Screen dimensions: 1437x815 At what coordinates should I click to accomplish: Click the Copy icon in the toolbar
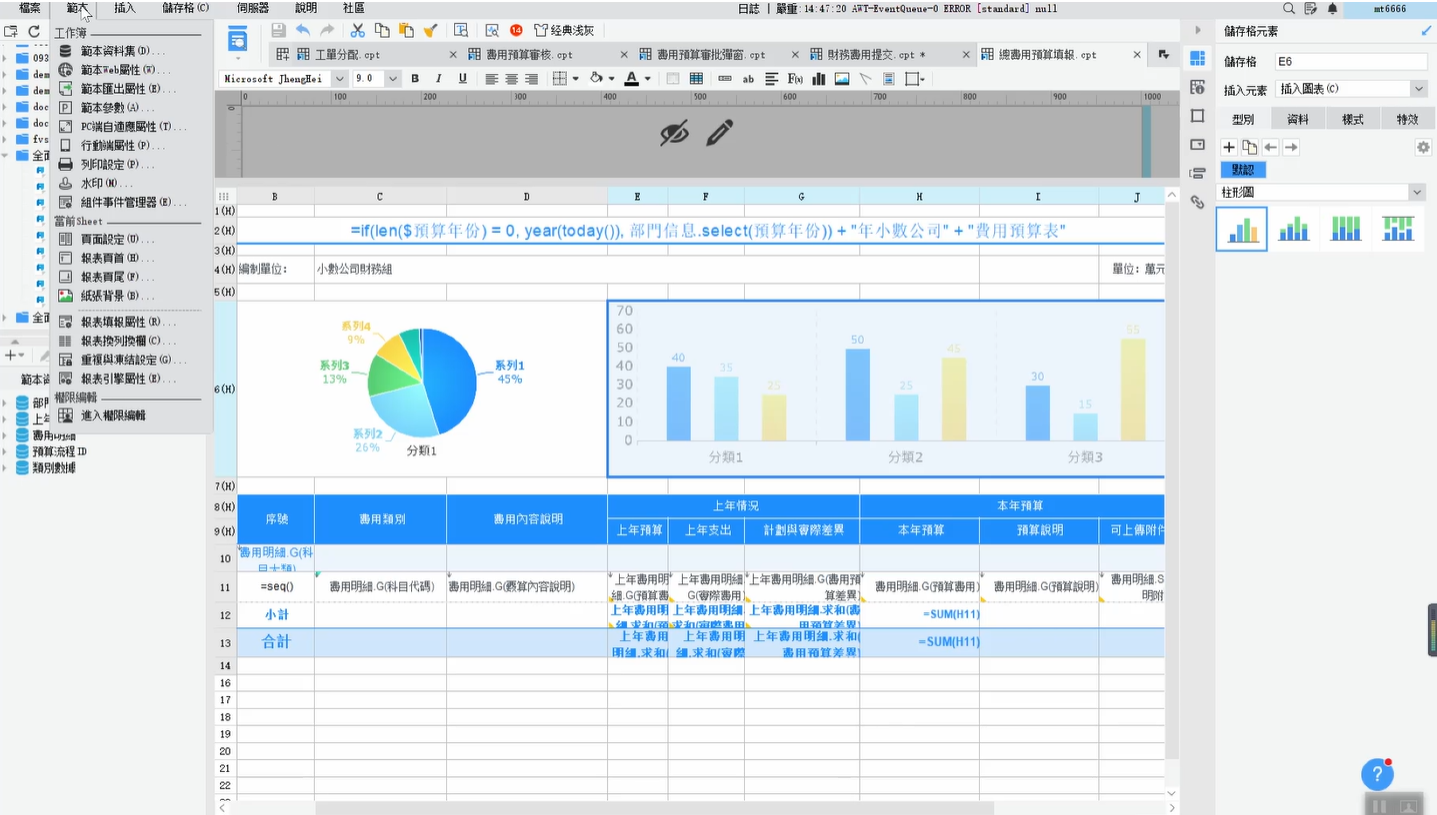point(382,30)
